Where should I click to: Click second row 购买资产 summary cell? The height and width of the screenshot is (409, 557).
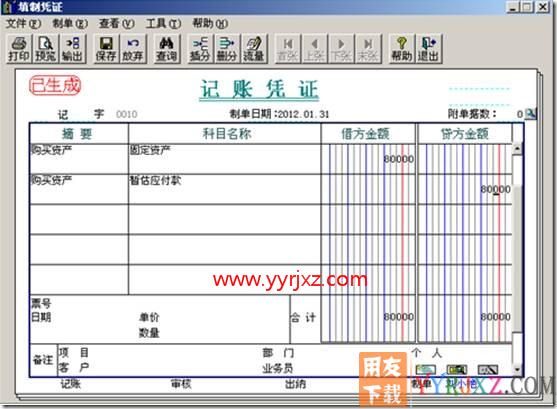(79, 189)
